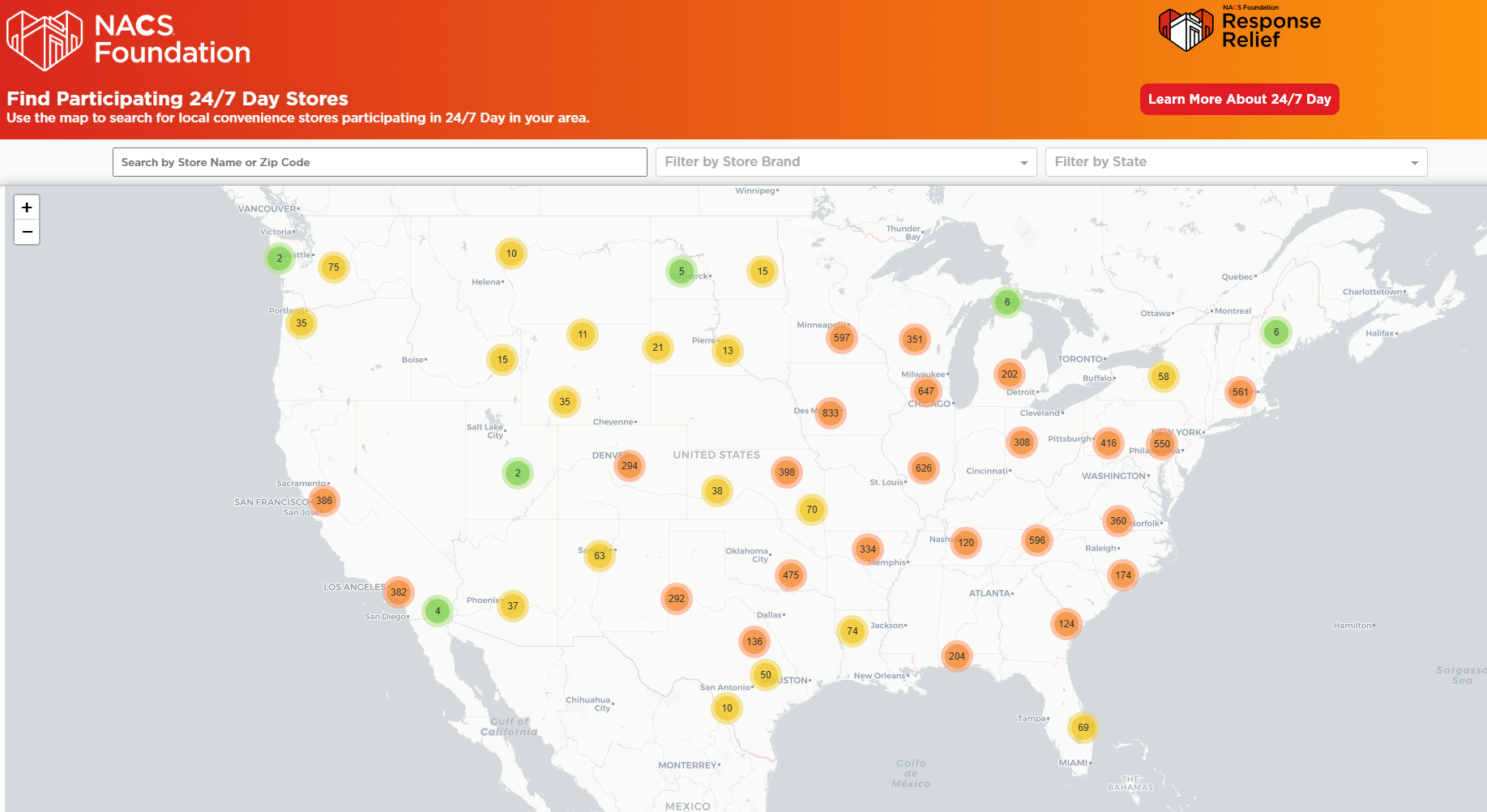This screenshot has width=1487, height=812.
Task: Select the 475 cluster near Oklahoma City
Action: coord(791,575)
